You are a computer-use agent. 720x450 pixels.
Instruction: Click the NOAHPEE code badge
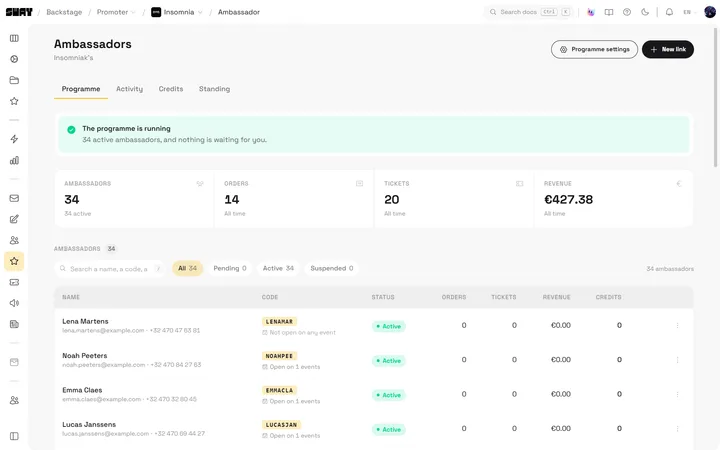279,356
